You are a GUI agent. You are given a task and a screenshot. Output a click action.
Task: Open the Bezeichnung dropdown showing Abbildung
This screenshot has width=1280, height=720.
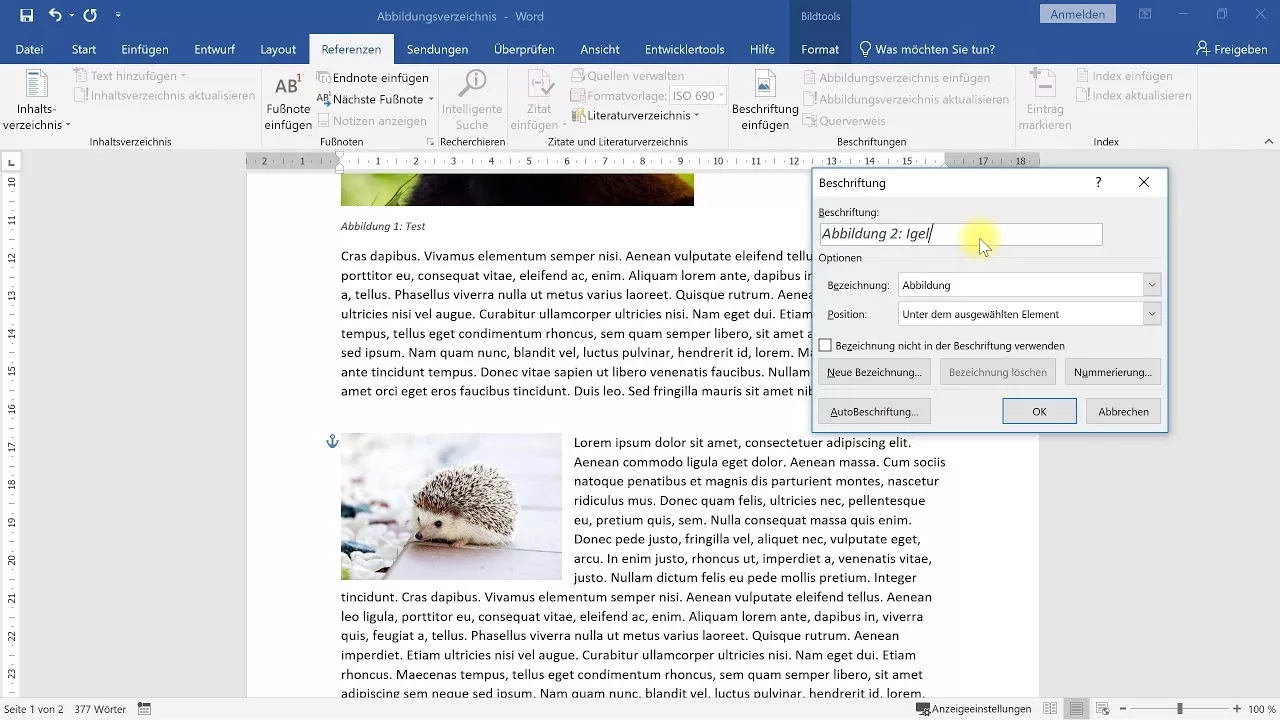click(1151, 285)
